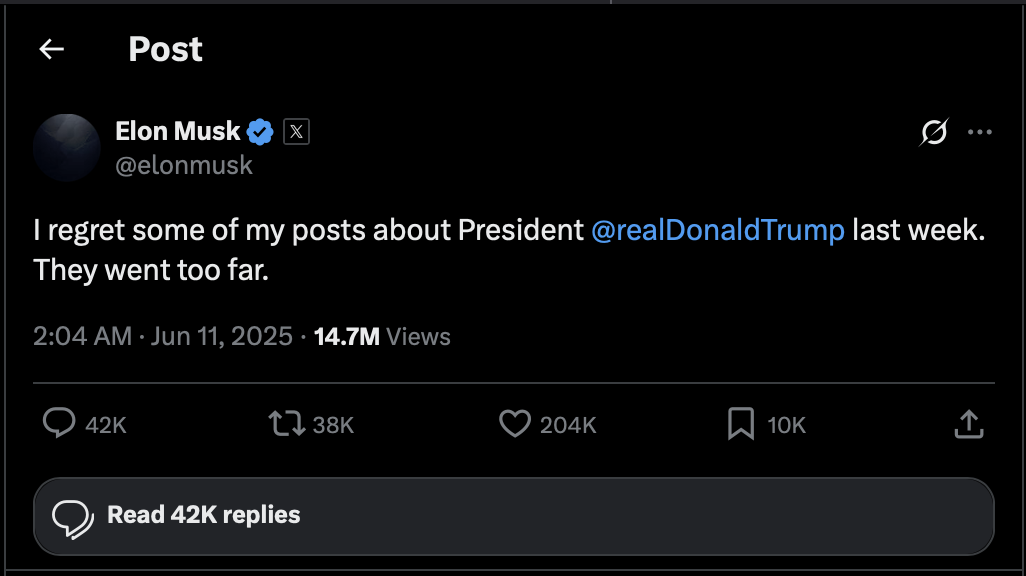
Task: Click the 2:04 AM Jun 11, 2025 timestamp
Action: (163, 336)
